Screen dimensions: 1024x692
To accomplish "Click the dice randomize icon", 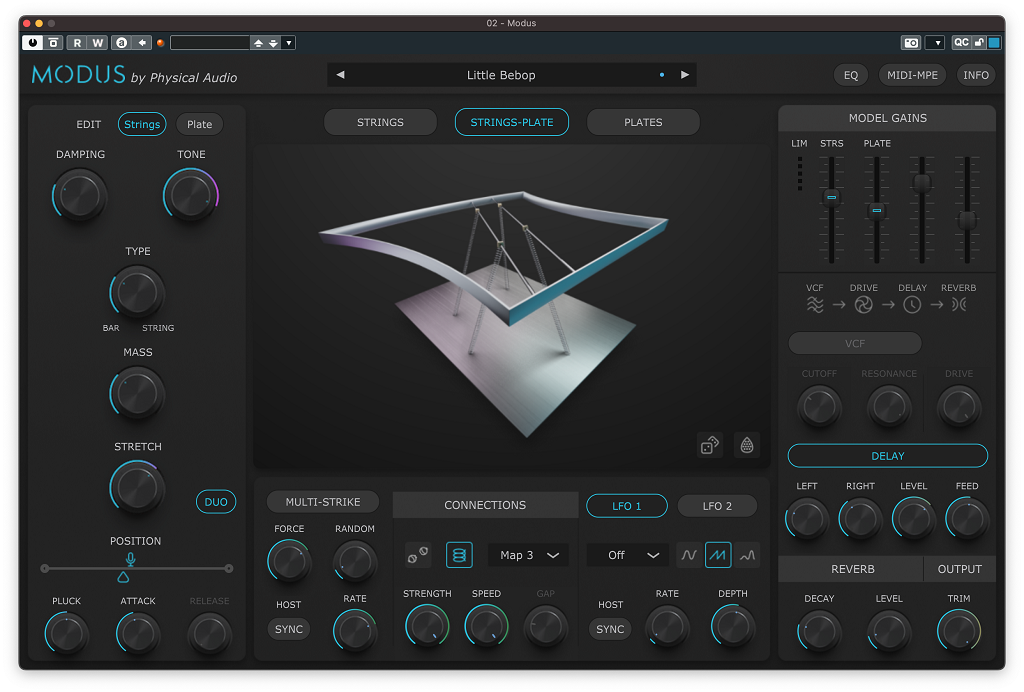I will pyautogui.click(x=710, y=445).
